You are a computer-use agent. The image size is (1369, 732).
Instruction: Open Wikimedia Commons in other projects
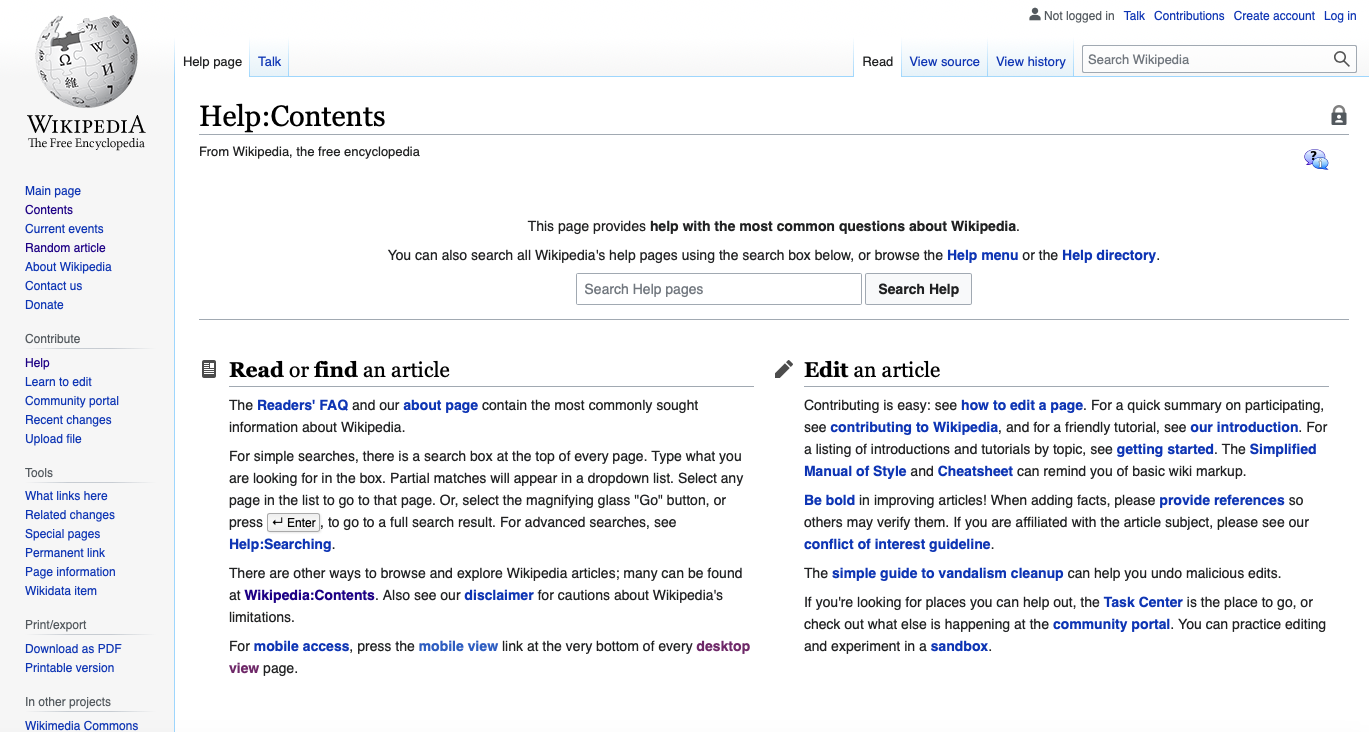[x=82, y=725]
